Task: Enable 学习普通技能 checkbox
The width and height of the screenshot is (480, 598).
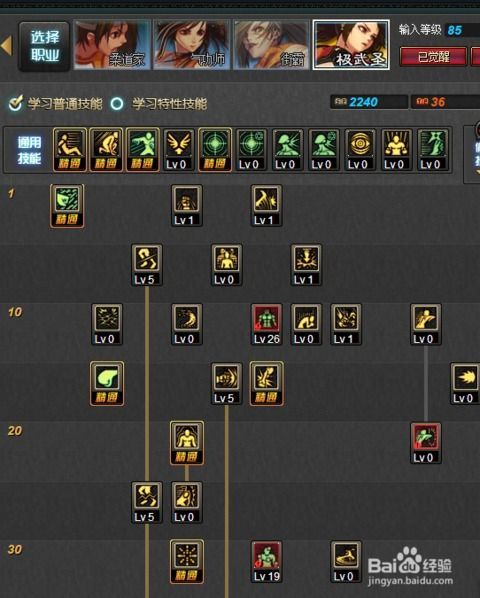Action: (x=16, y=103)
